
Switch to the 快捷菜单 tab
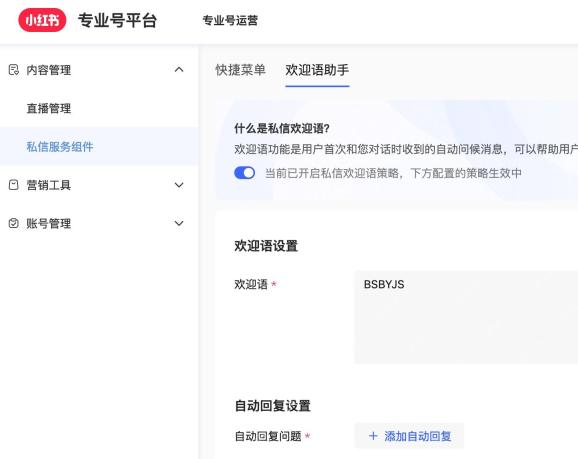click(x=240, y=70)
